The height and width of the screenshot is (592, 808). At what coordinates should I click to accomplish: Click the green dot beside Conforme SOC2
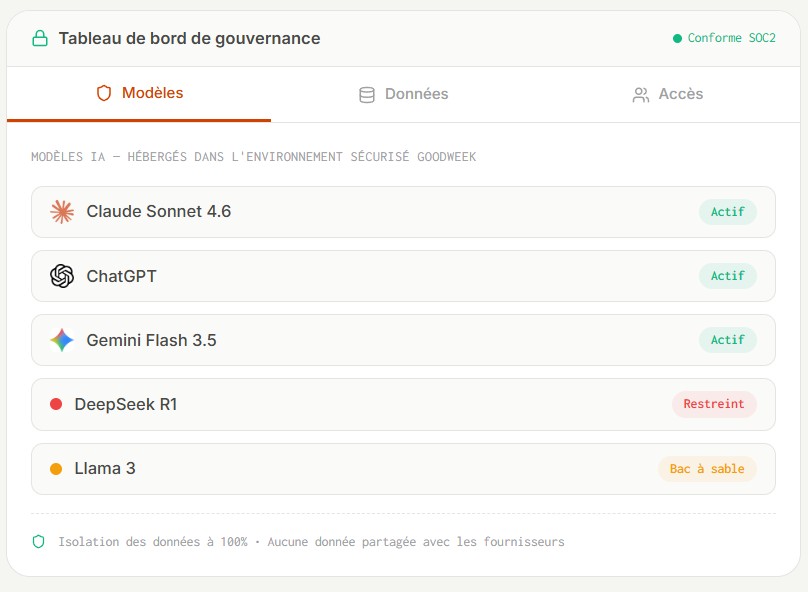tap(677, 38)
